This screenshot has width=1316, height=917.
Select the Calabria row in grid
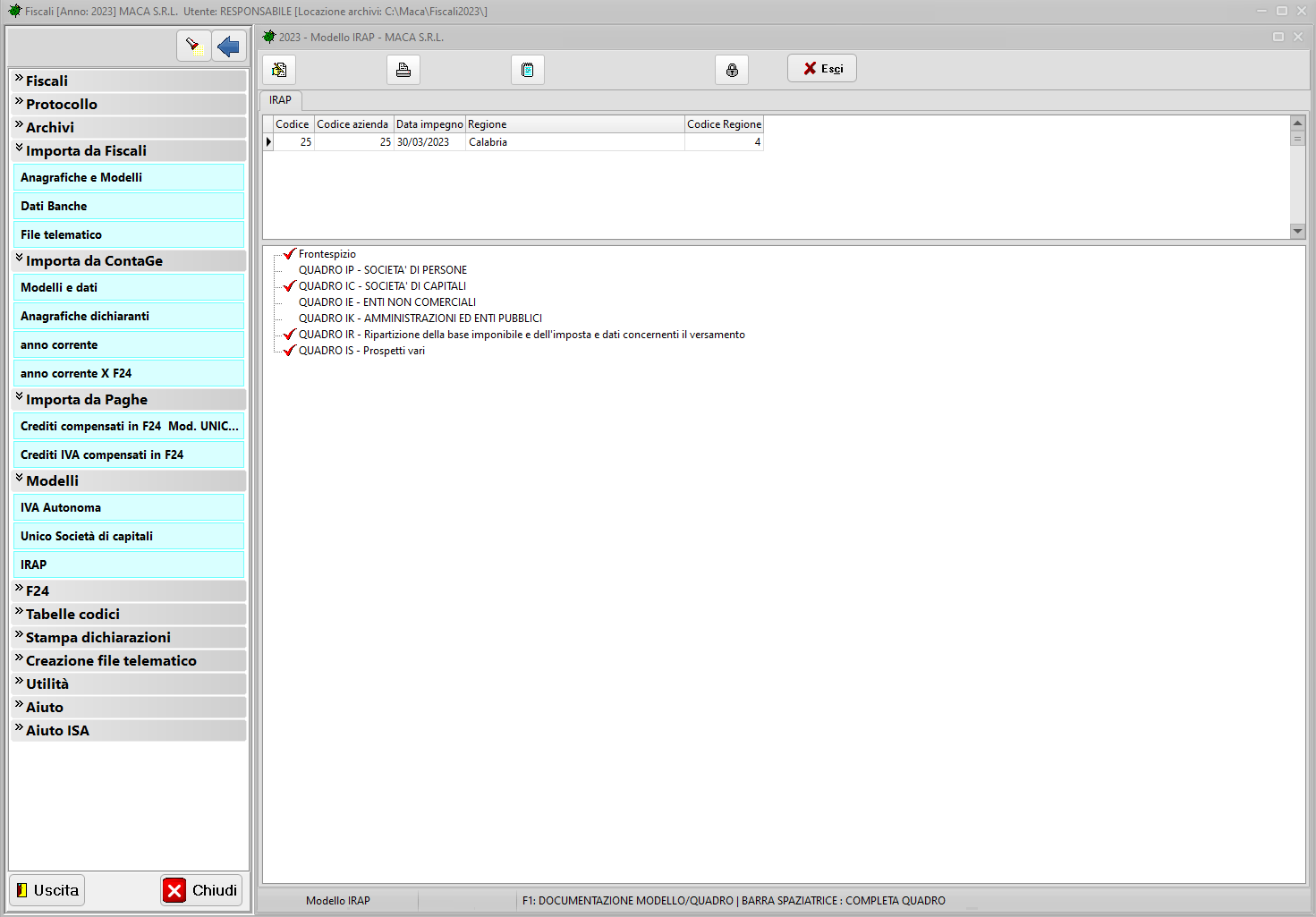488,142
